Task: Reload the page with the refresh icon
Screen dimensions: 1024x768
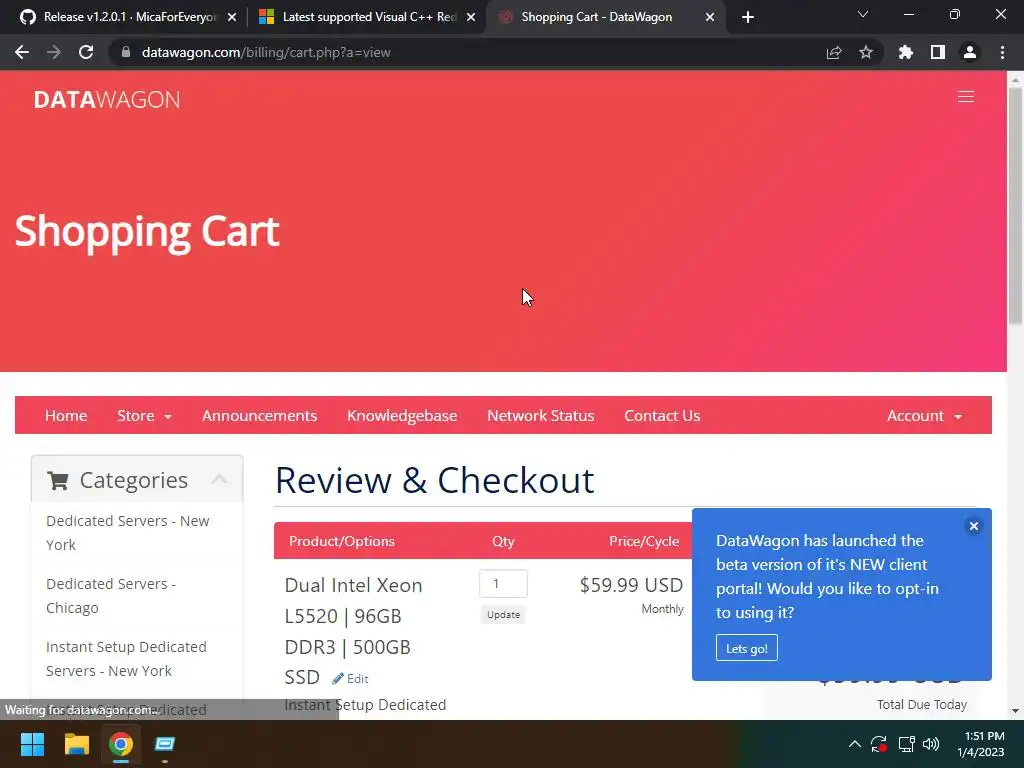Action: (x=86, y=52)
